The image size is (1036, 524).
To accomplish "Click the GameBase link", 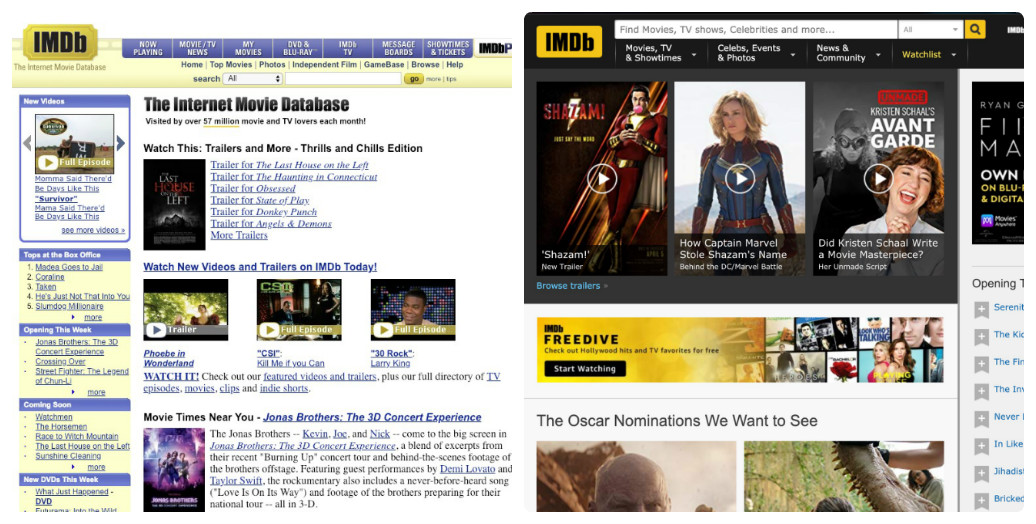I will point(384,65).
